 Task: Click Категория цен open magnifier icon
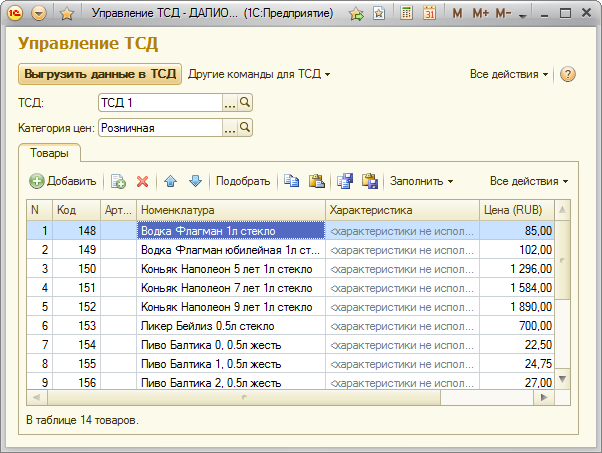pyautogui.click(x=245, y=128)
